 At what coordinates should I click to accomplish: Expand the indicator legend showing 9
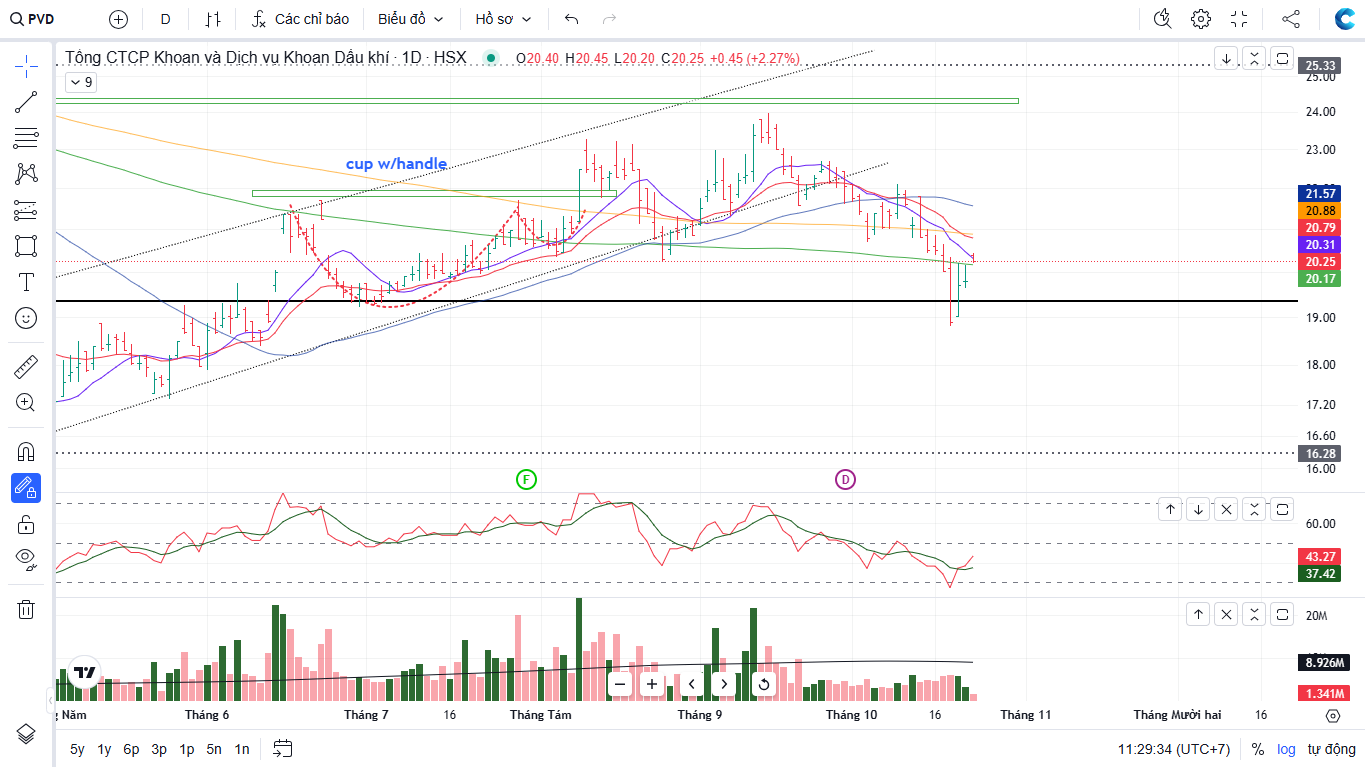(x=81, y=82)
